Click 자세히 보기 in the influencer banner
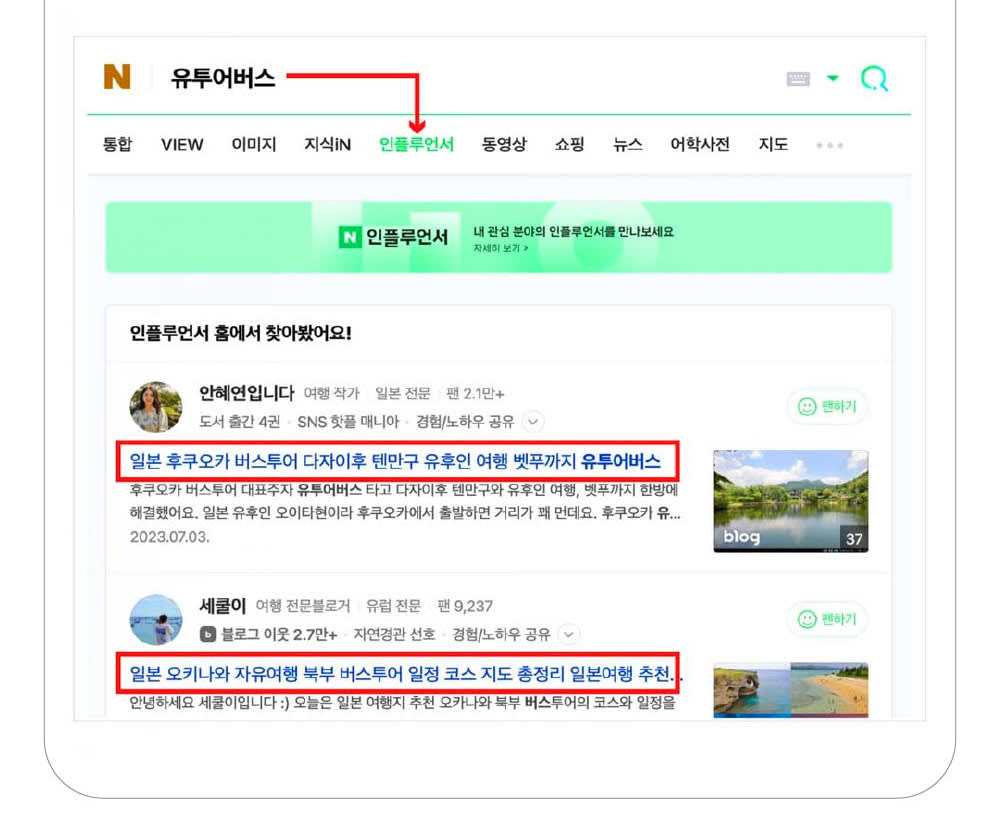Image resolution: width=1000 pixels, height=818 pixels. [x=501, y=248]
